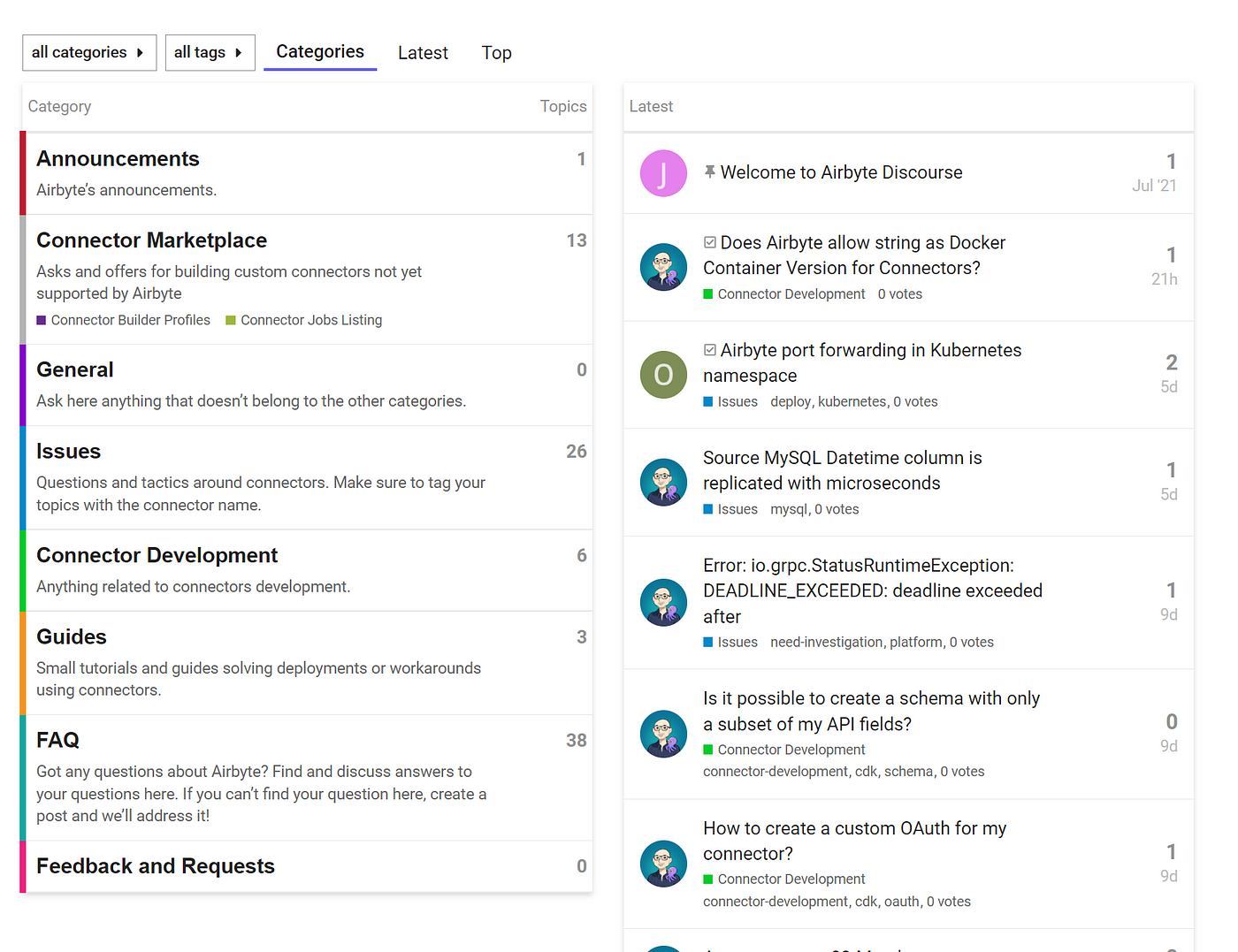Click avatar beside schema subset topic

coord(663,734)
